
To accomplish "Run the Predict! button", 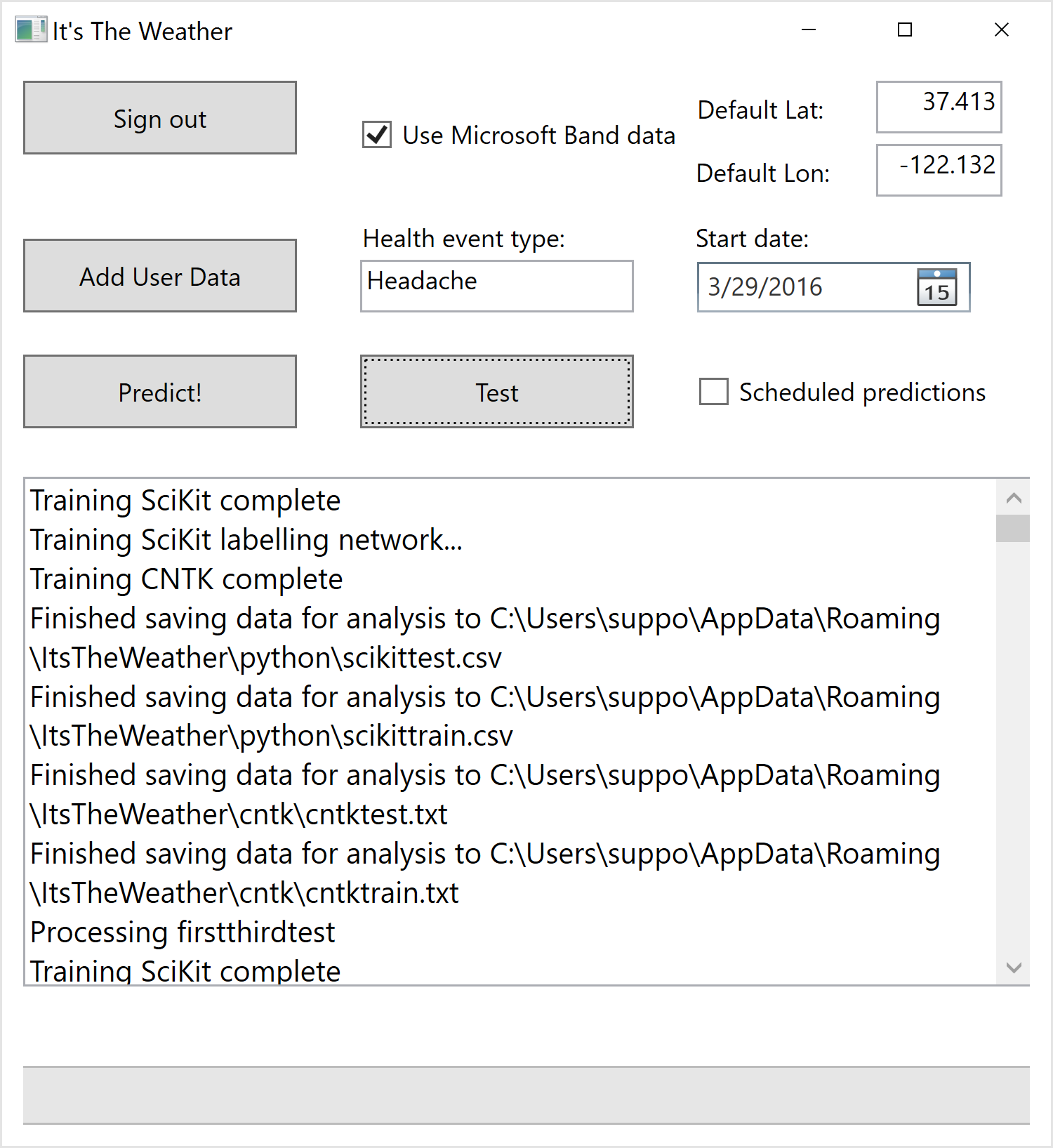I will click(x=160, y=392).
